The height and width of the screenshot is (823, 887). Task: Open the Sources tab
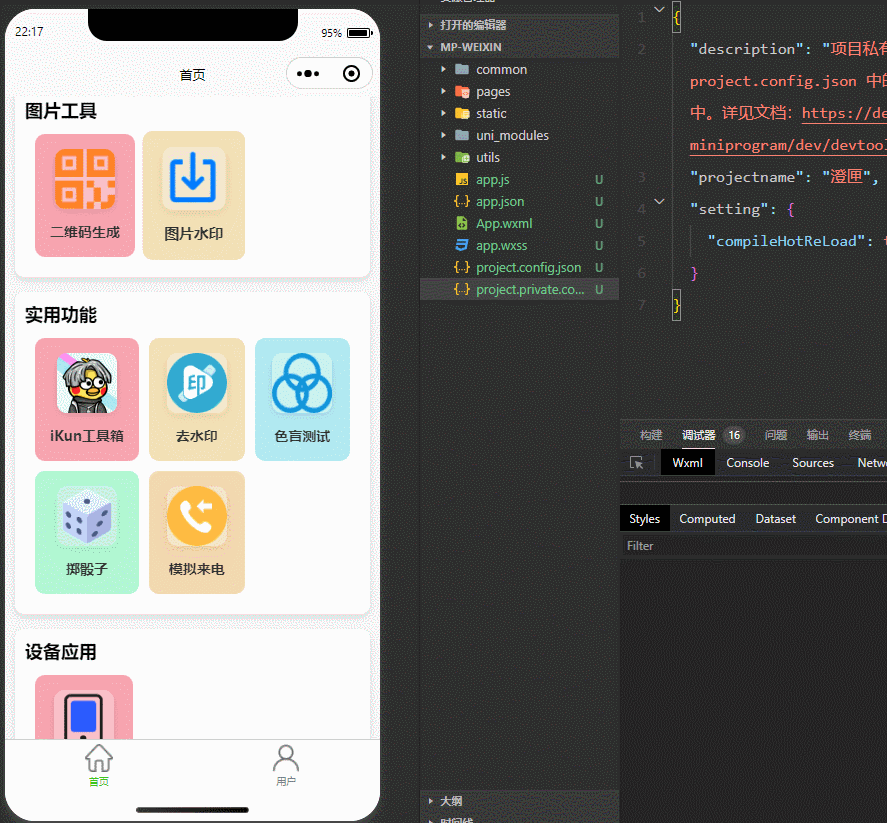click(813, 463)
